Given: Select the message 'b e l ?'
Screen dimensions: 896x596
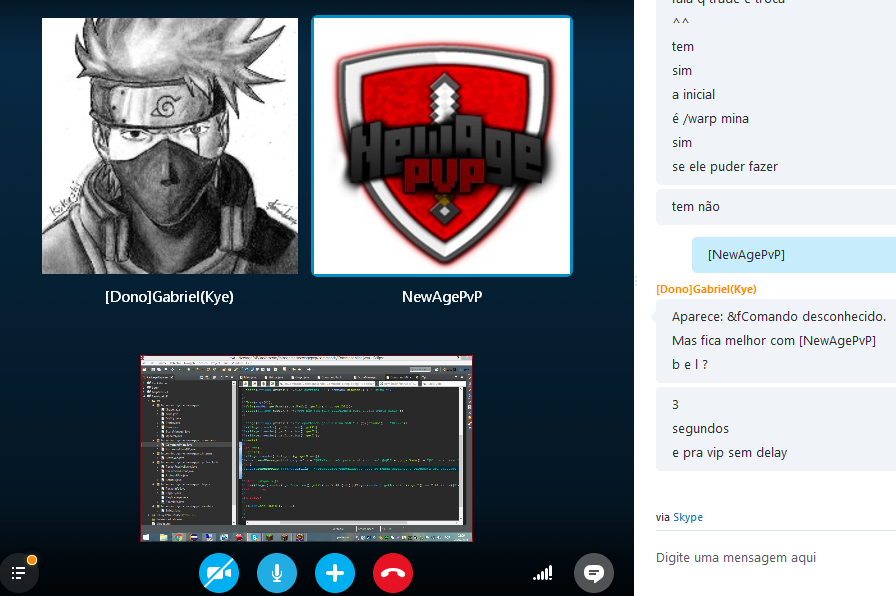Looking at the screenshot, I should pyautogui.click(x=690, y=365).
